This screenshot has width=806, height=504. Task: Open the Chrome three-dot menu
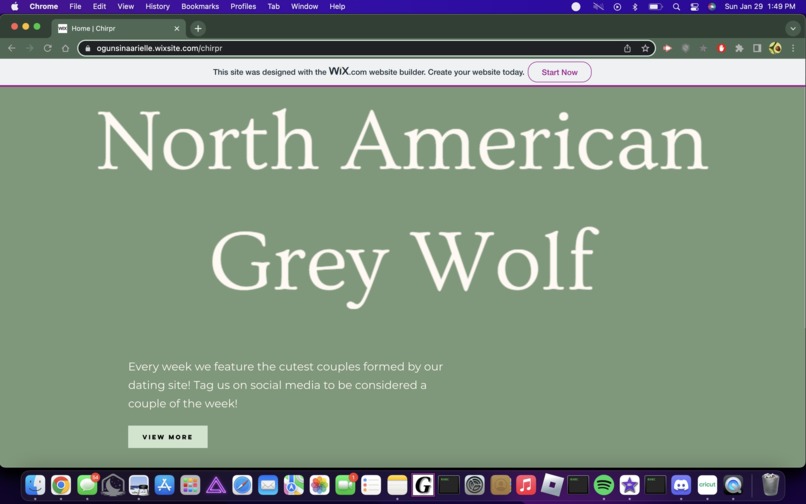pos(793,48)
